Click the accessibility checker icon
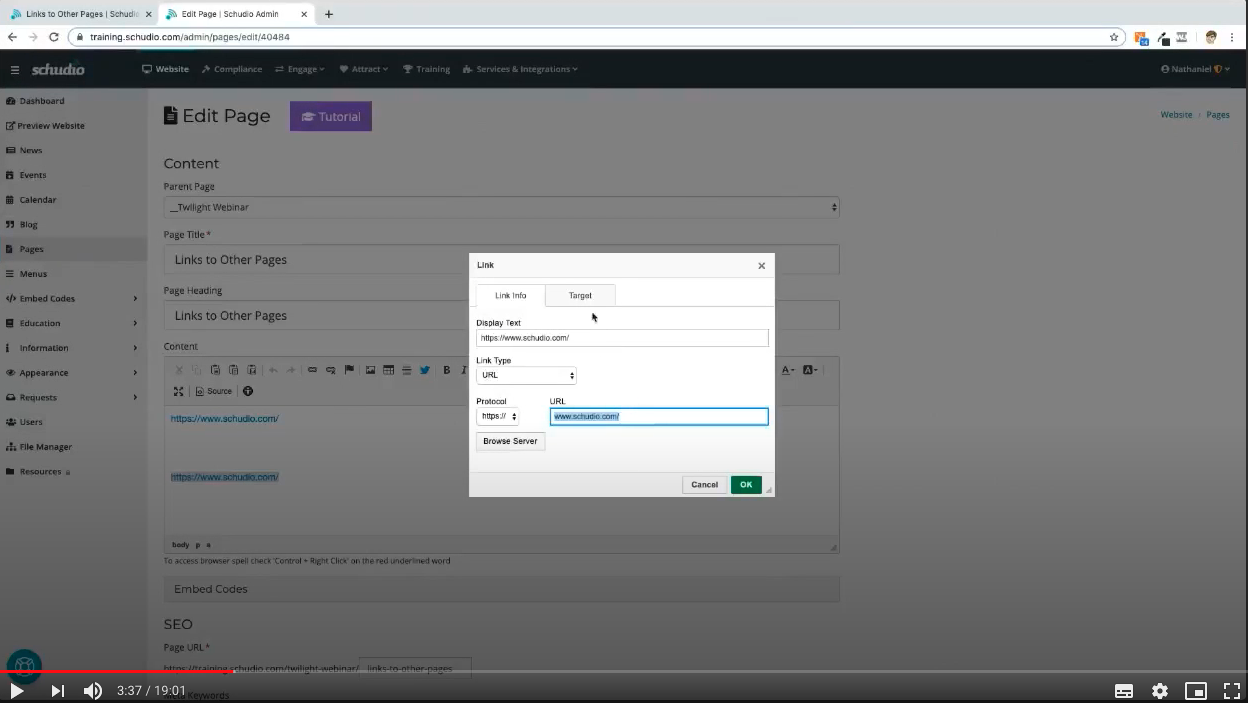 pos(248,391)
